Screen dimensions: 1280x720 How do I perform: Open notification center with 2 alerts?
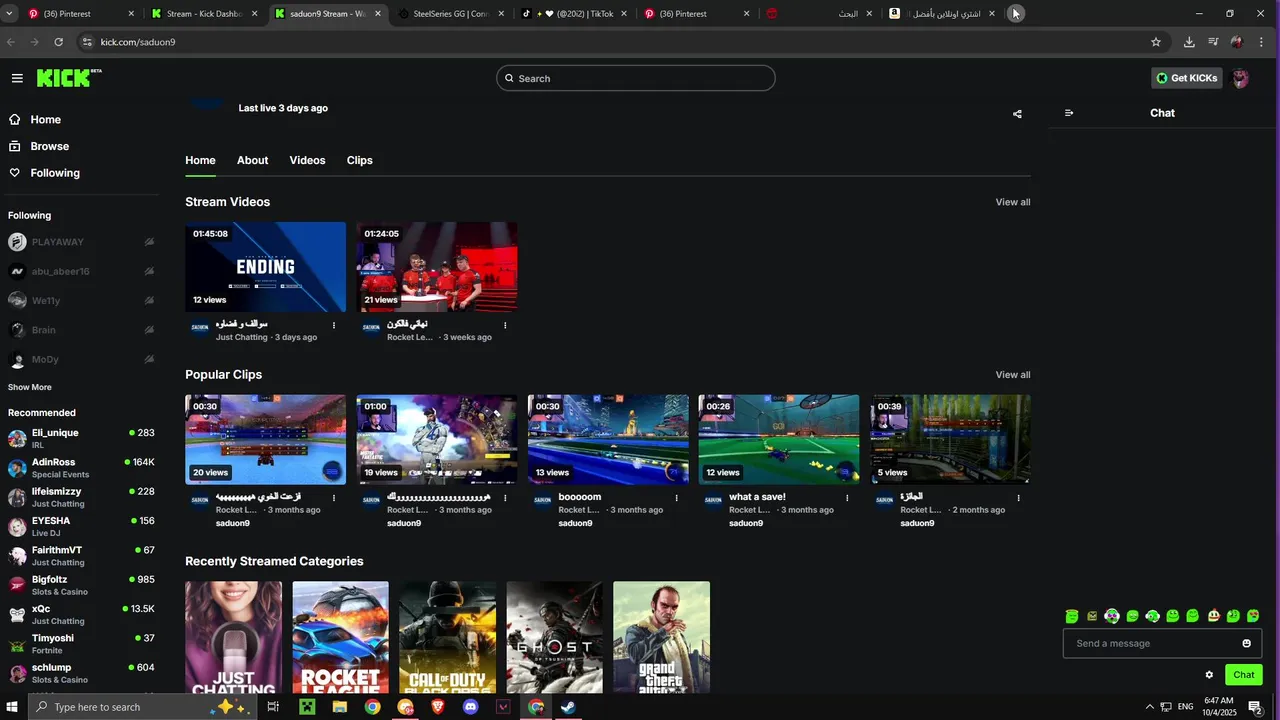coord(1255,707)
